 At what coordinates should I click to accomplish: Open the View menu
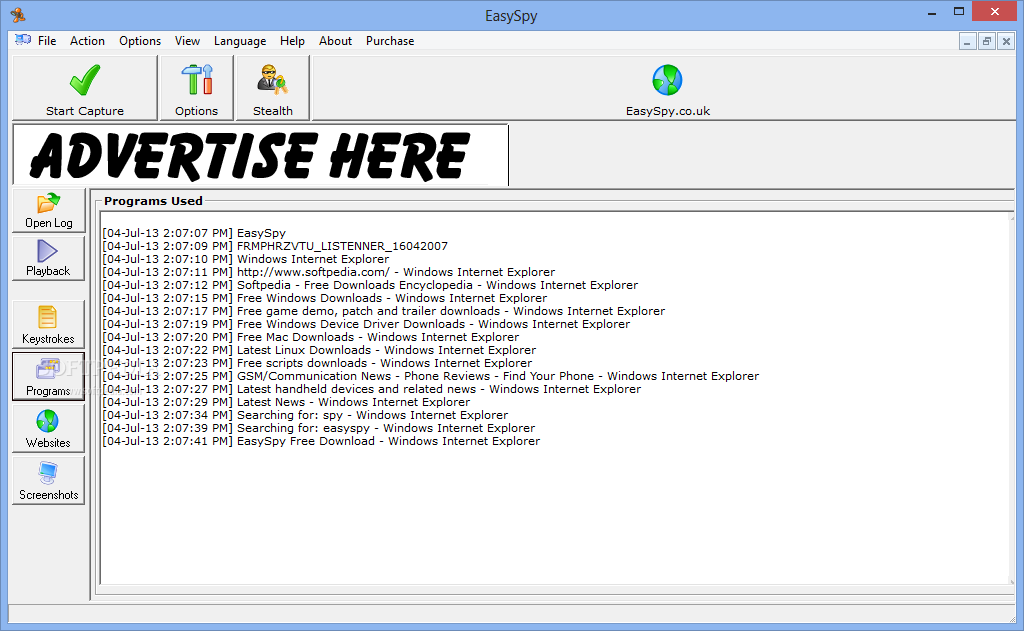(187, 40)
